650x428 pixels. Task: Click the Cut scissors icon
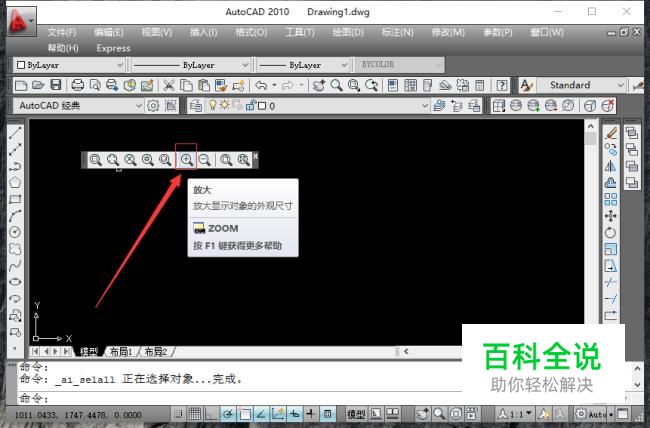(x=168, y=85)
